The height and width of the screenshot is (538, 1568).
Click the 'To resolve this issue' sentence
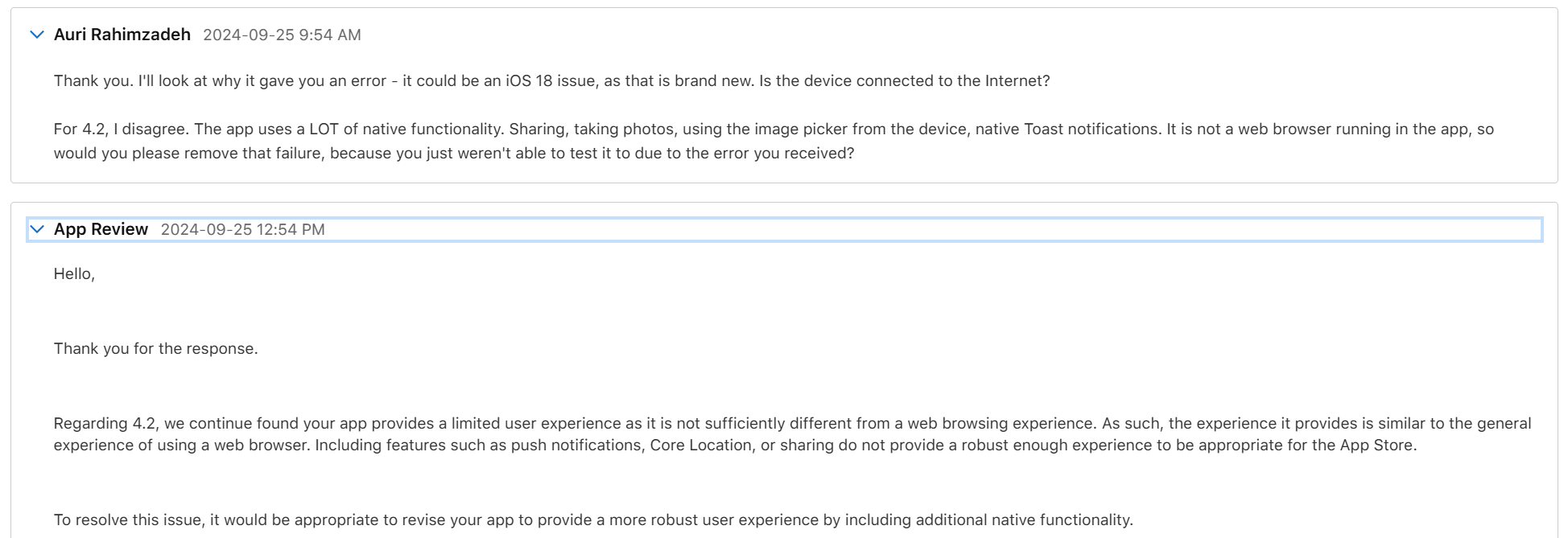pos(127,520)
